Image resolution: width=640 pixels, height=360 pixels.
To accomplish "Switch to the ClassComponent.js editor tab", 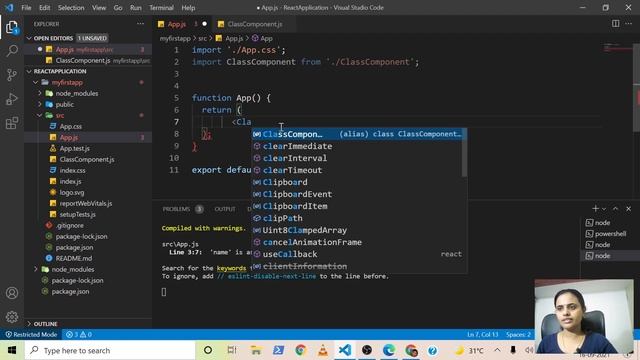I will point(254,24).
